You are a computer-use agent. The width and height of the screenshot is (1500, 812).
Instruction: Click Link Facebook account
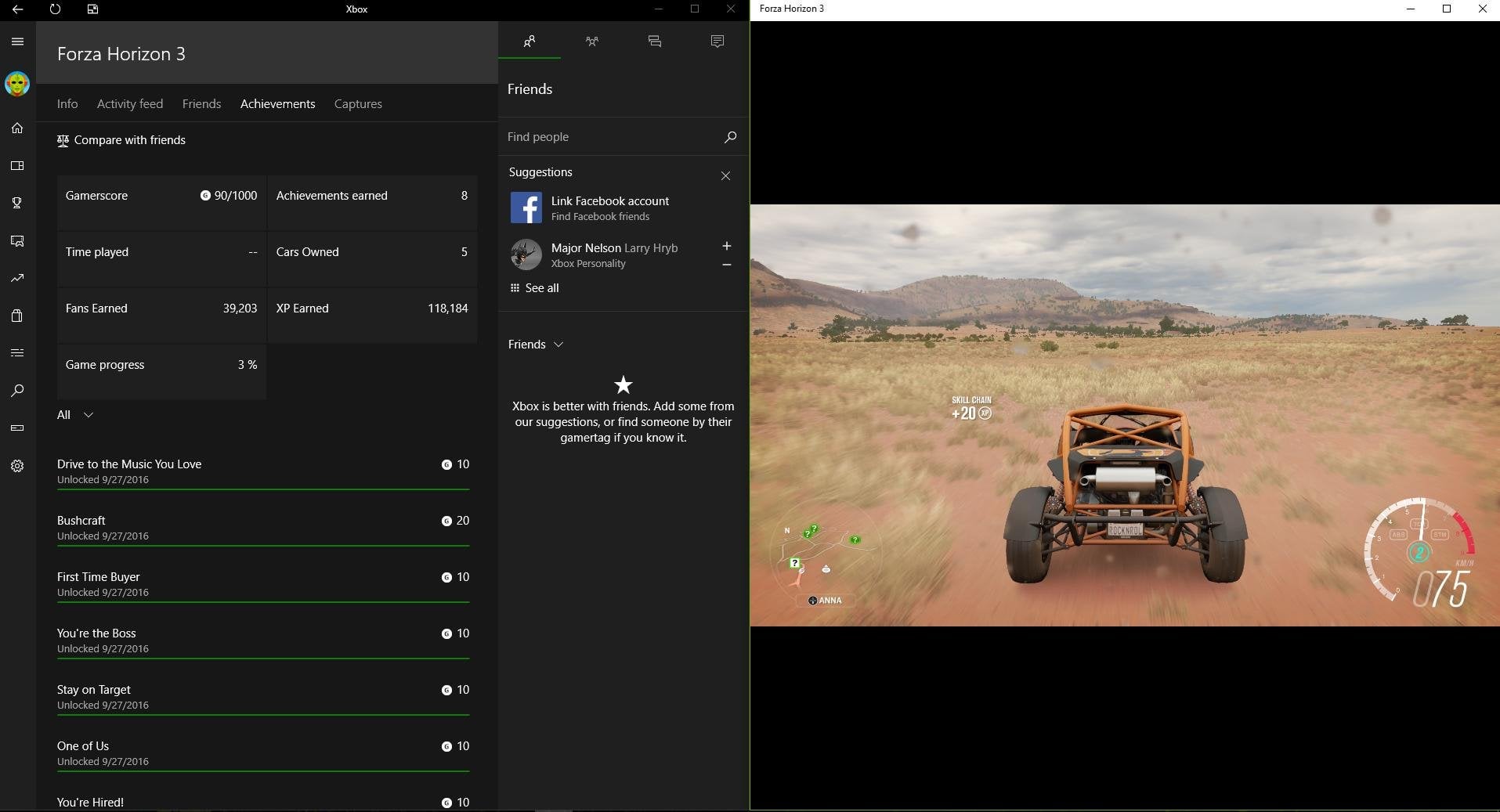point(610,201)
